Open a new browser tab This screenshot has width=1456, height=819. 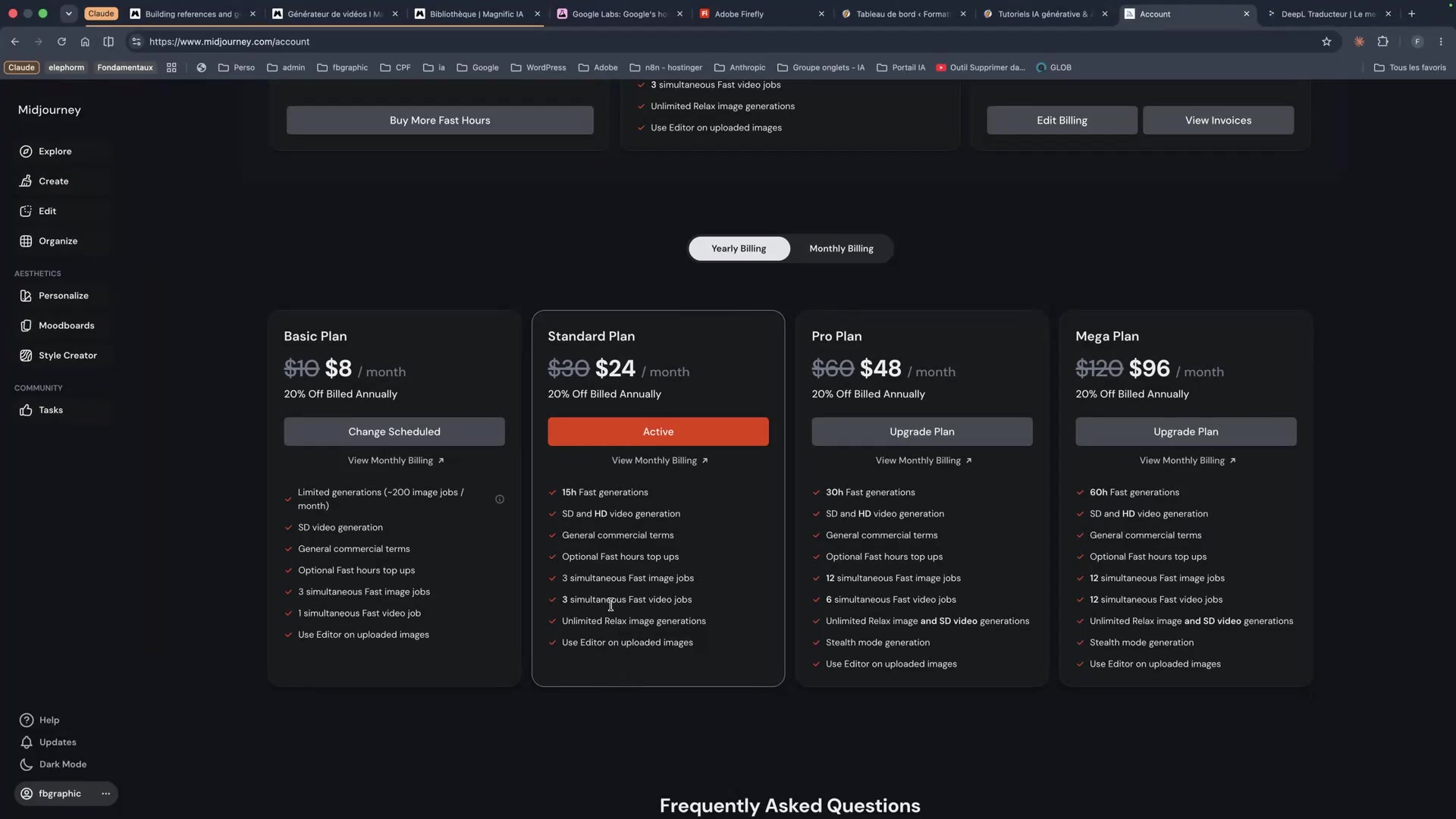[1411, 14]
